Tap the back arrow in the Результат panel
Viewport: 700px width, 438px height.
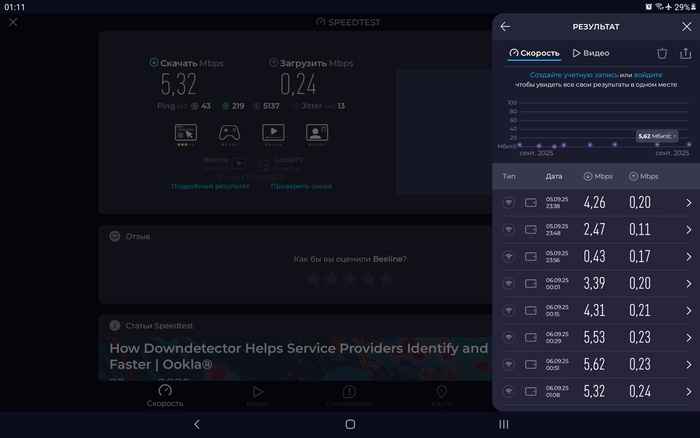tap(505, 27)
